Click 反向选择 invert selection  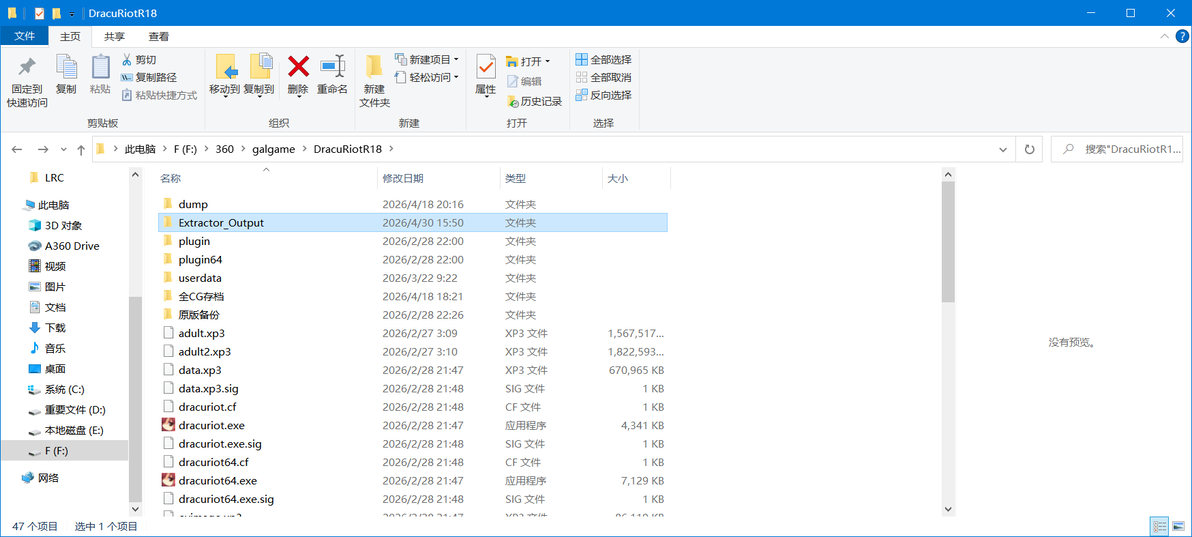604,95
